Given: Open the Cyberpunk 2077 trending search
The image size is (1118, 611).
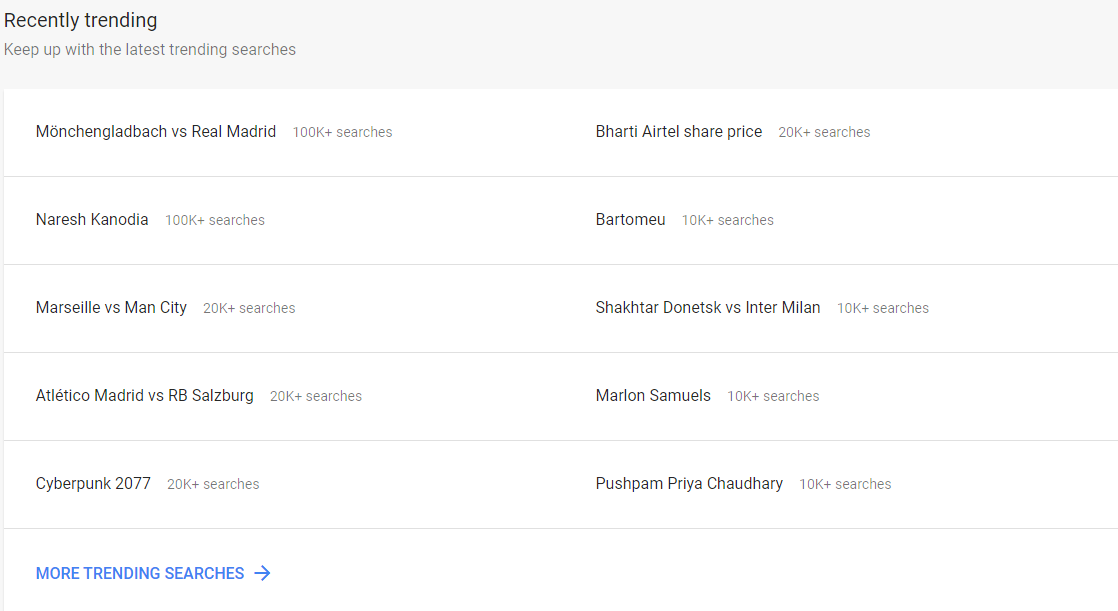Looking at the screenshot, I should point(93,483).
